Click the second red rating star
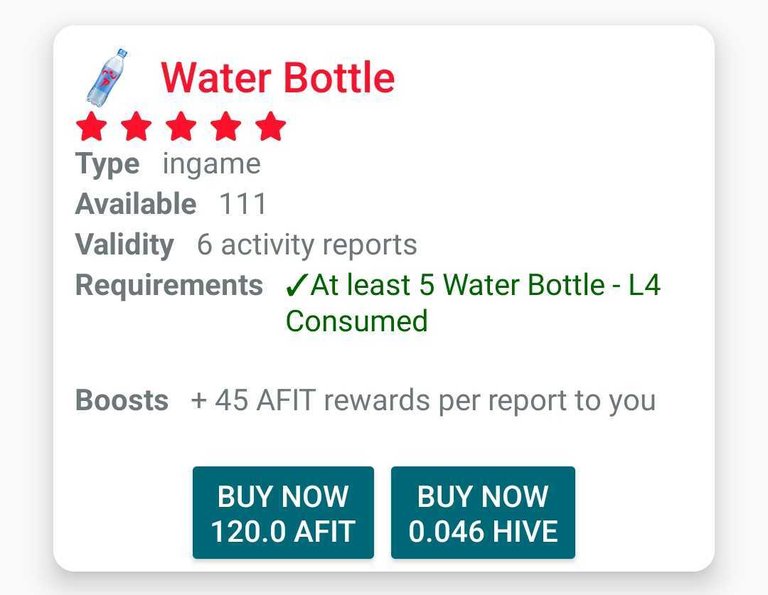This screenshot has width=768, height=595. pyautogui.click(x=136, y=126)
